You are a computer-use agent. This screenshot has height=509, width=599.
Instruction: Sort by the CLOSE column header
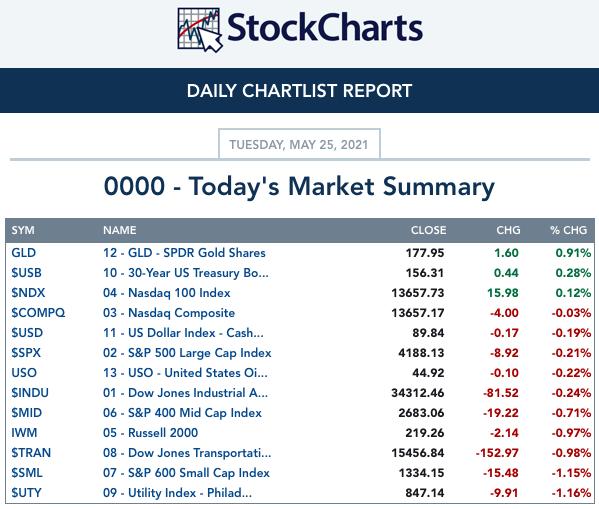pyautogui.click(x=428, y=230)
